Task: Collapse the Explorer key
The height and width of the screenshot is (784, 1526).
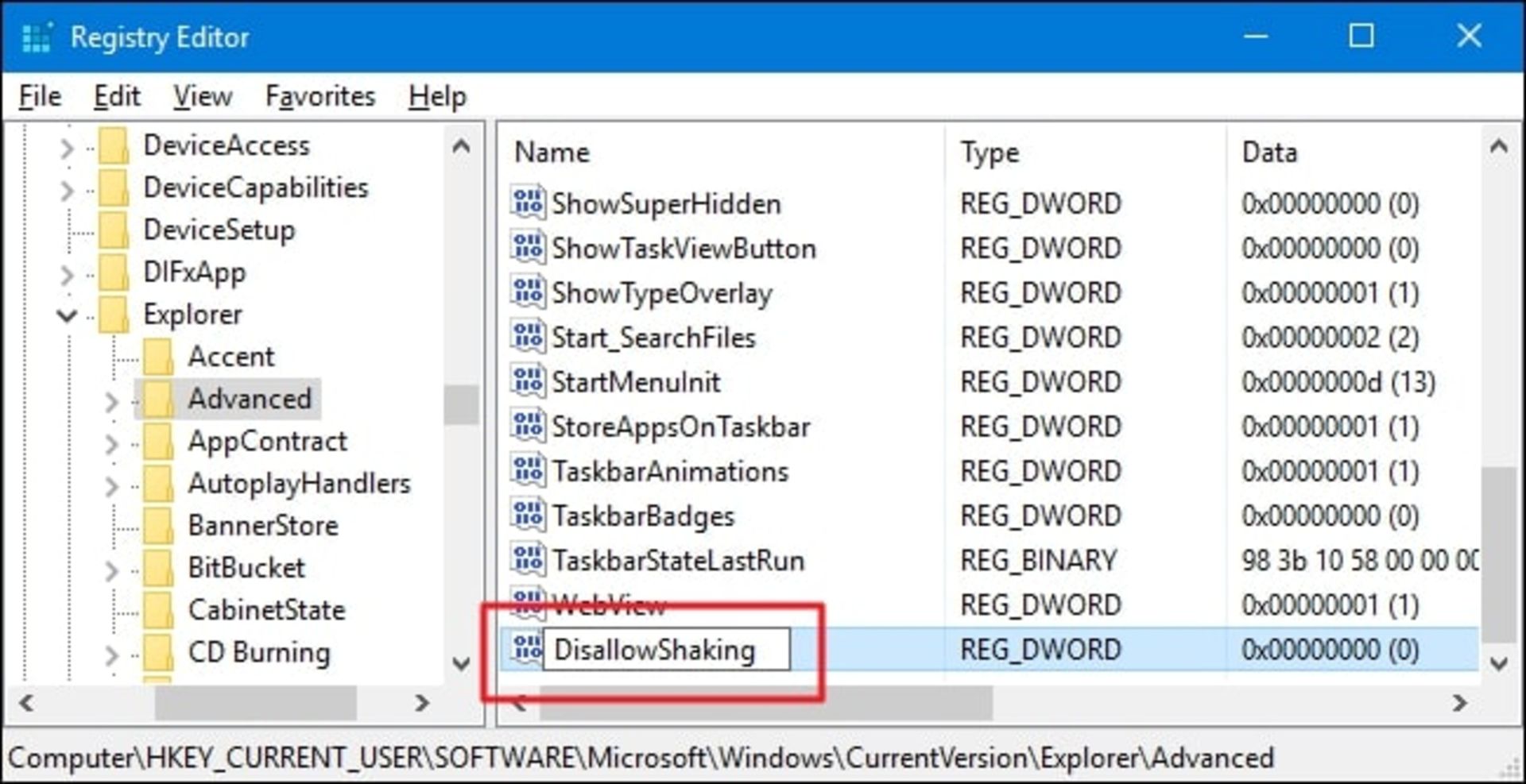Action: pyautogui.click(x=67, y=316)
